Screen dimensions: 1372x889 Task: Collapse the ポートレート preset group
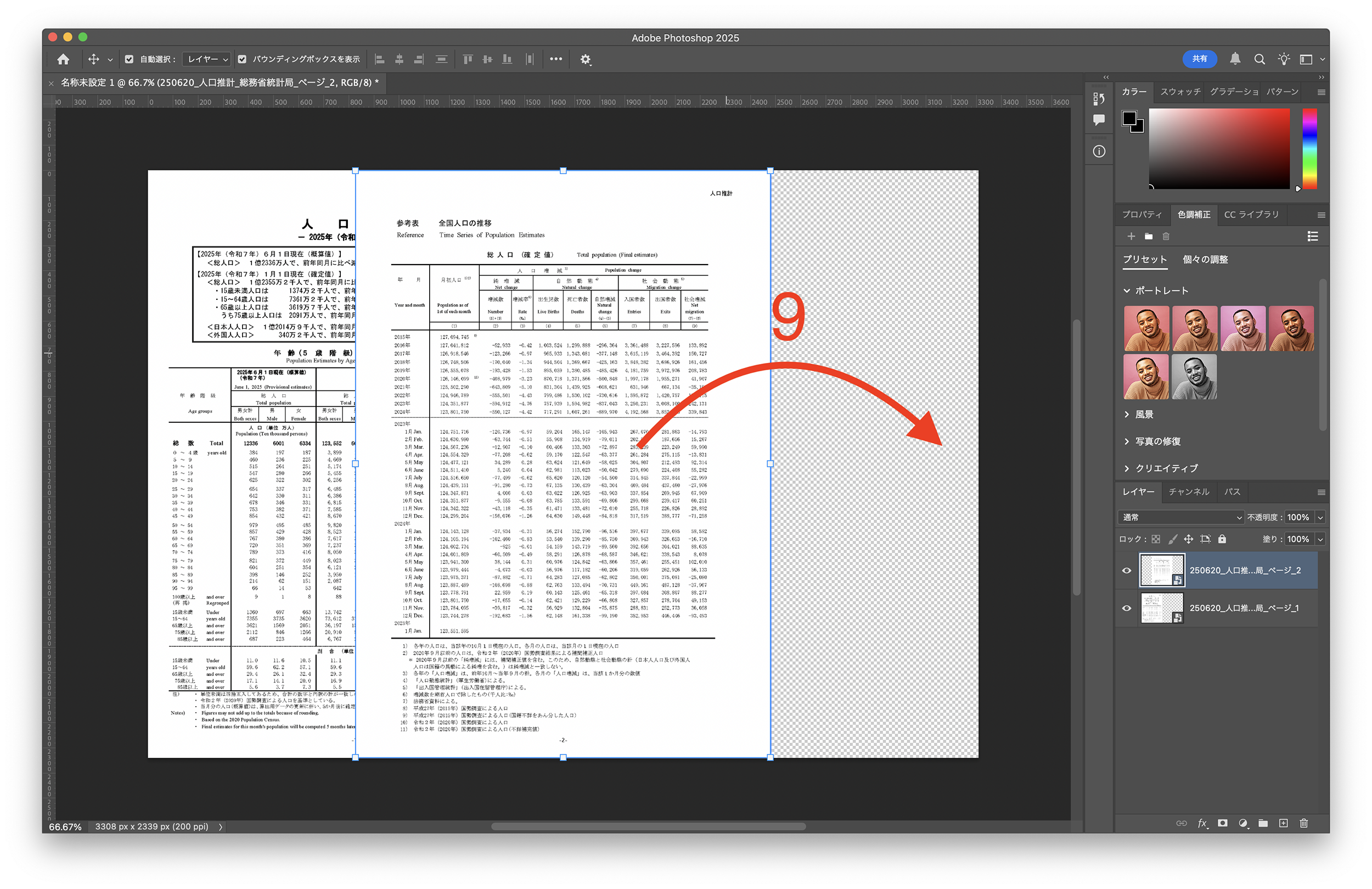tap(1127, 291)
